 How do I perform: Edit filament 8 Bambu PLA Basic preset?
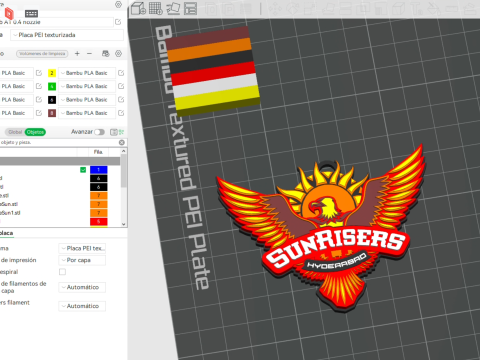(121, 113)
